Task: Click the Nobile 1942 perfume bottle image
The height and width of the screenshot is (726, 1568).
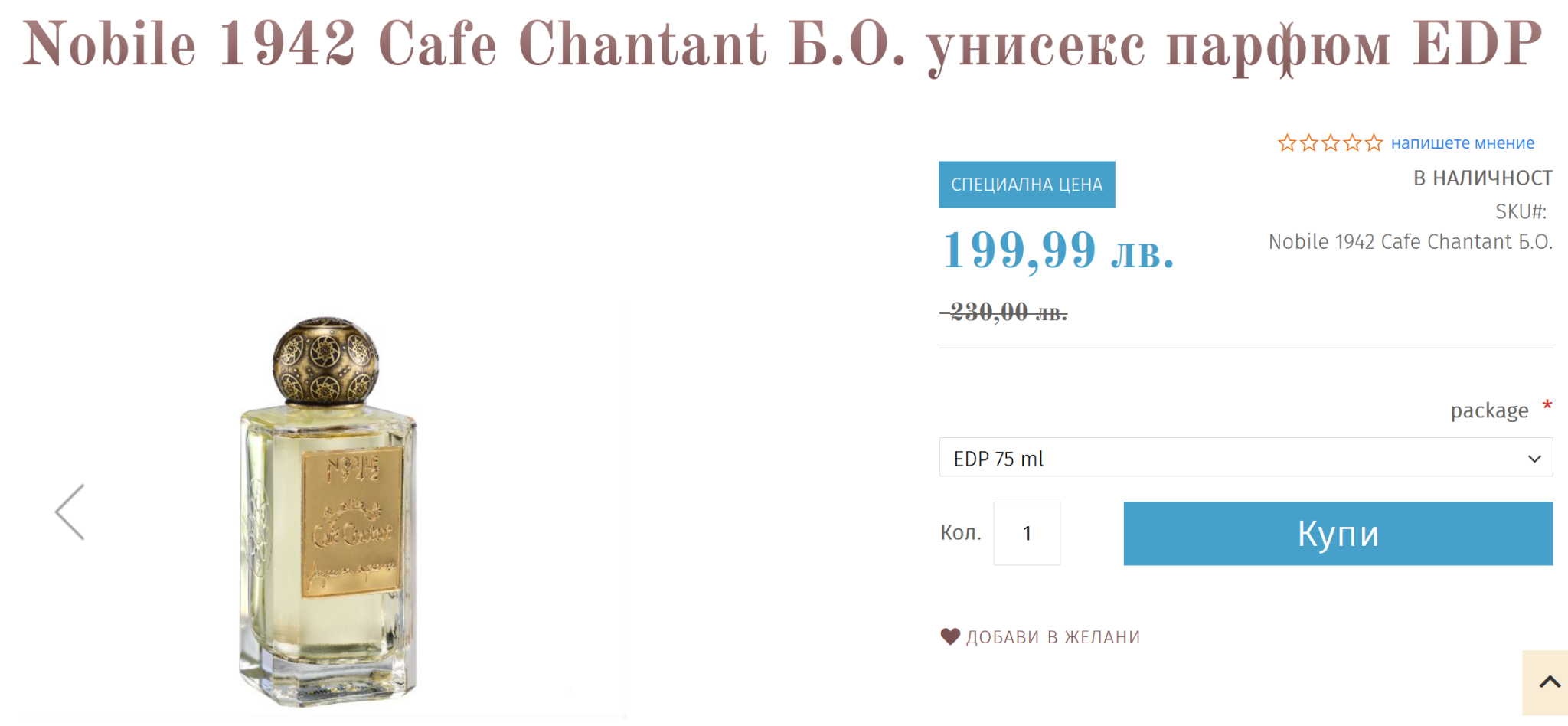Action: pyautogui.click(x=328, y=509)
